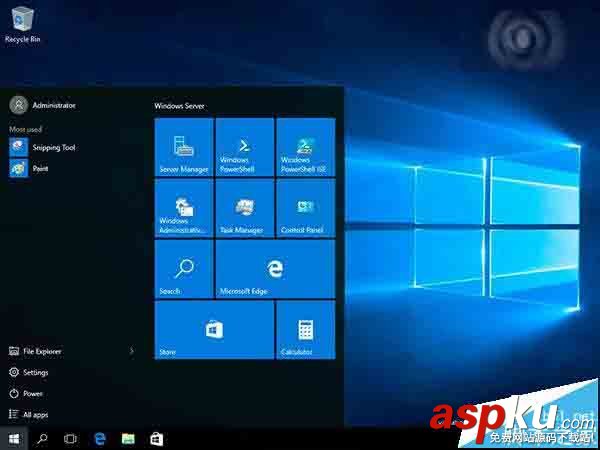Open Snipping Tool from Most used
Screen dimensions: 600x450
click(x=42, y=147)
